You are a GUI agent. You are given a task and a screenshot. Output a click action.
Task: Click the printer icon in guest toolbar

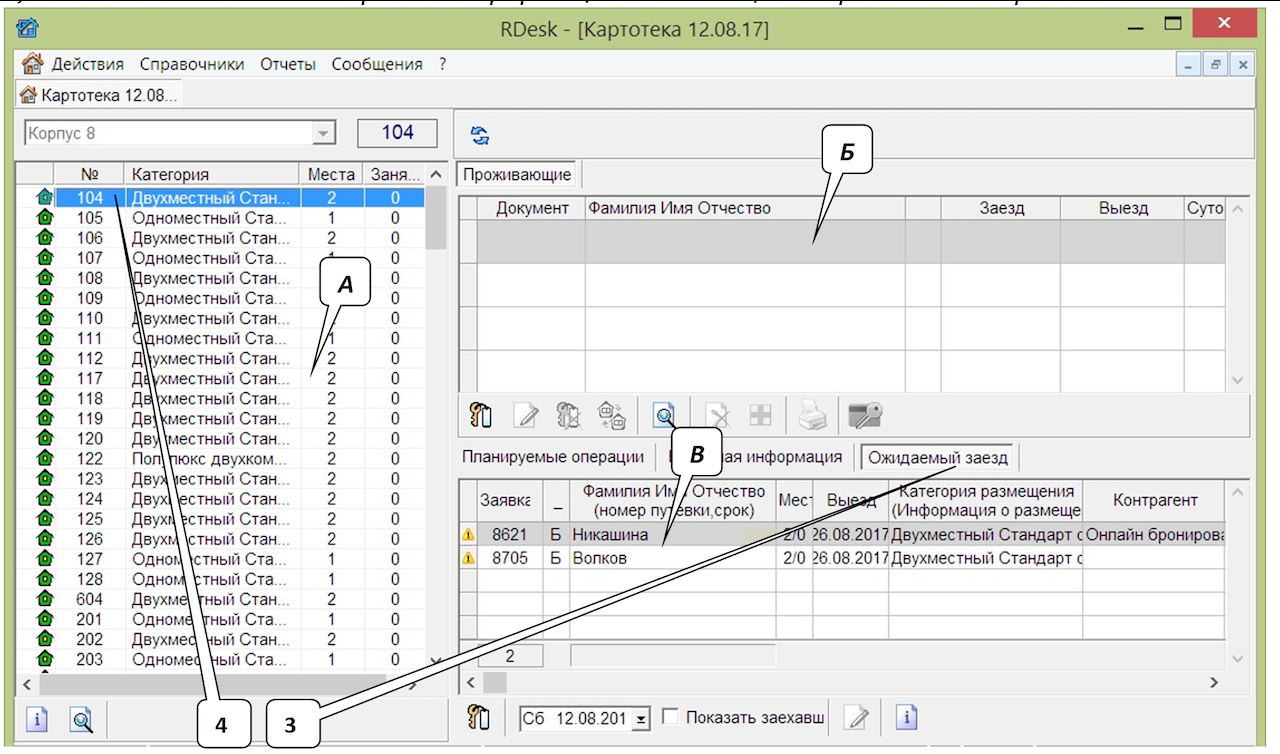812,415
